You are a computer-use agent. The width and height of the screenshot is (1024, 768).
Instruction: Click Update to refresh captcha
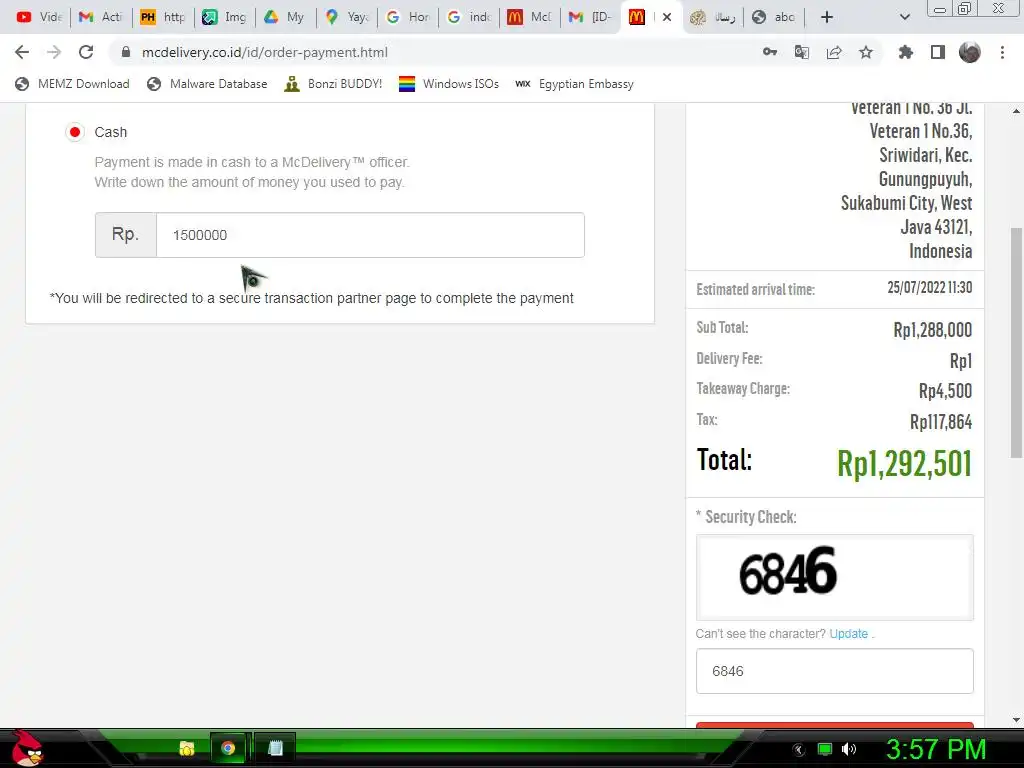[848, 633]
